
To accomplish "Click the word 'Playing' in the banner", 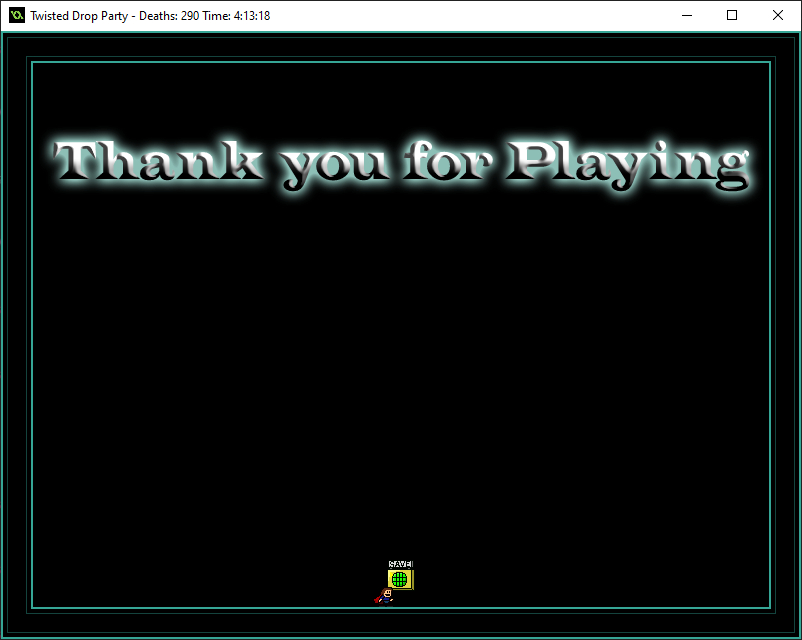I will click(x=627, y=164).
